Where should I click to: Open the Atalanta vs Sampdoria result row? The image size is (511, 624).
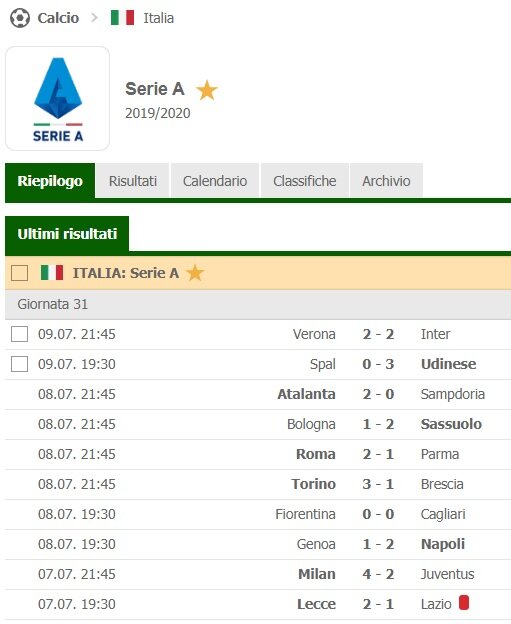click(x=258, y=394)
